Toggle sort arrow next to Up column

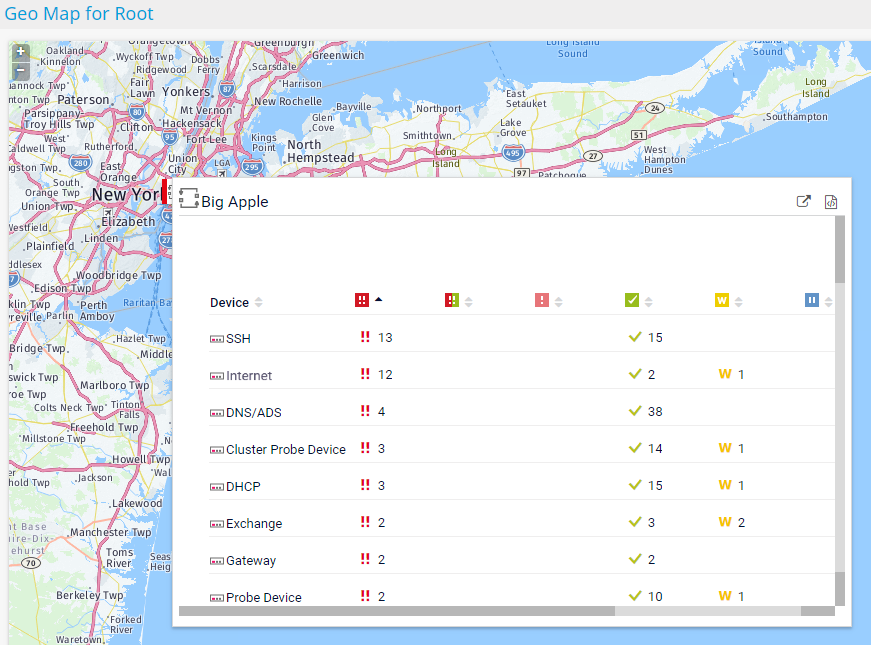[648, 302]
